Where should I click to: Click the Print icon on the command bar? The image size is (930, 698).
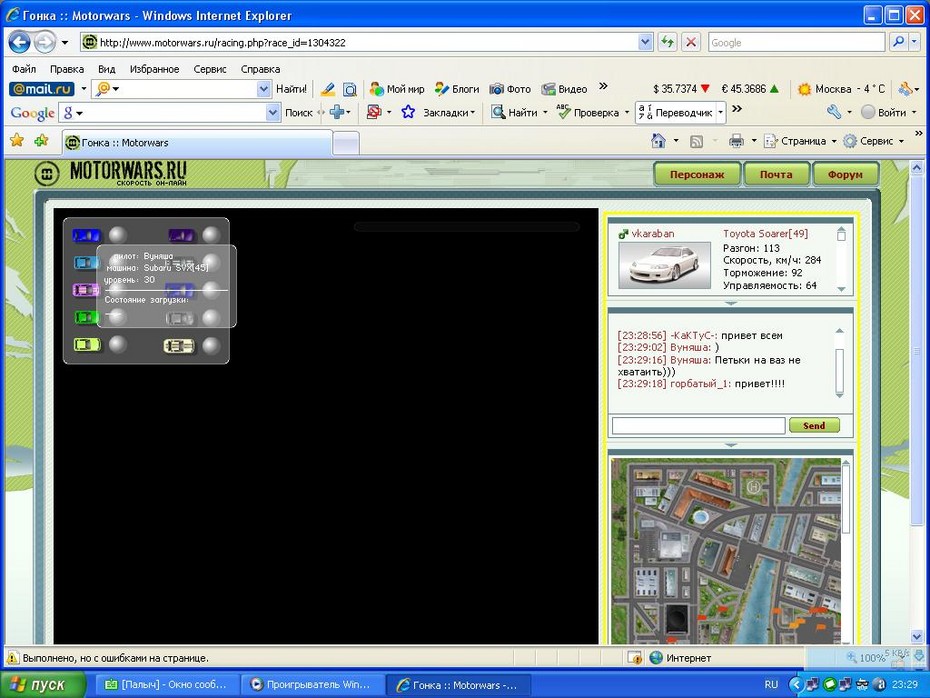point(736,141)
